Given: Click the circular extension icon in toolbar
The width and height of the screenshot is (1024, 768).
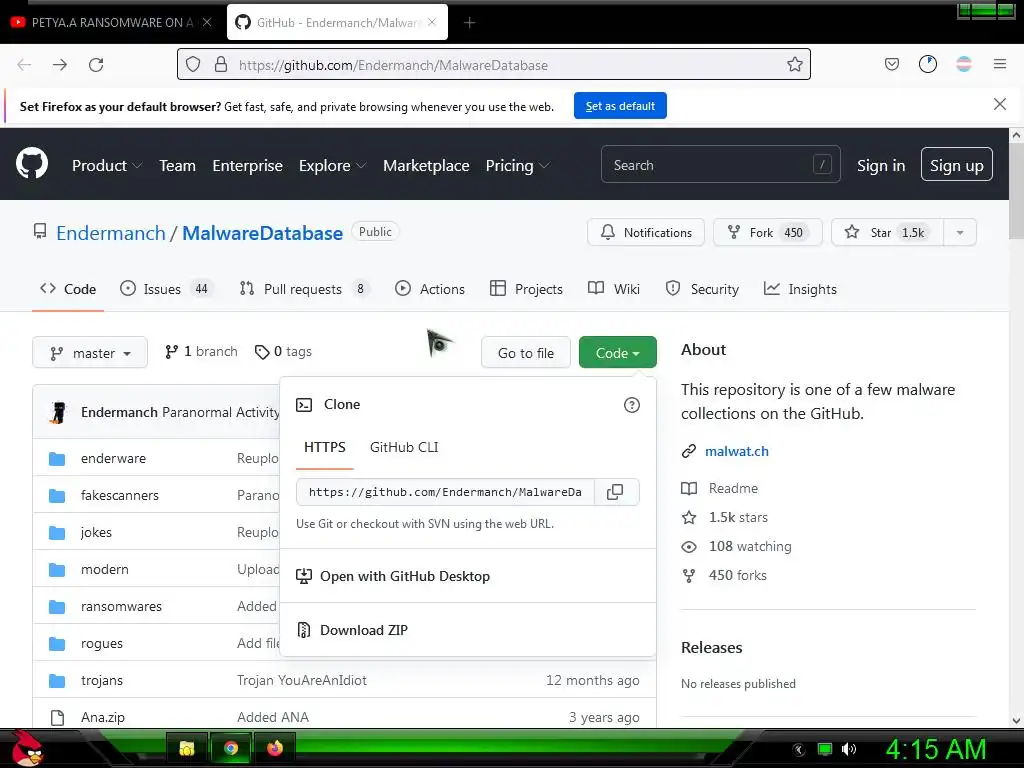Looking at the screenshot, I should point(927,64).
